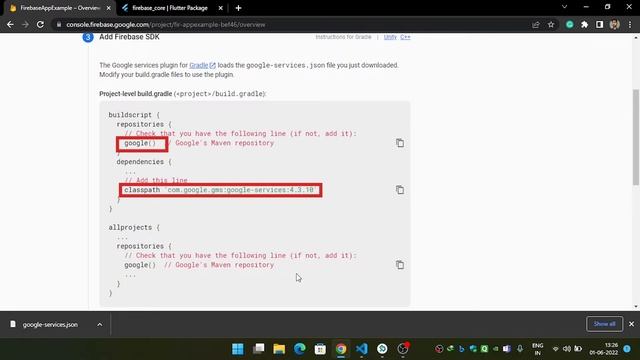Copy the classpath google-services line
Screen dimensions: 640x360
point(400,190)
